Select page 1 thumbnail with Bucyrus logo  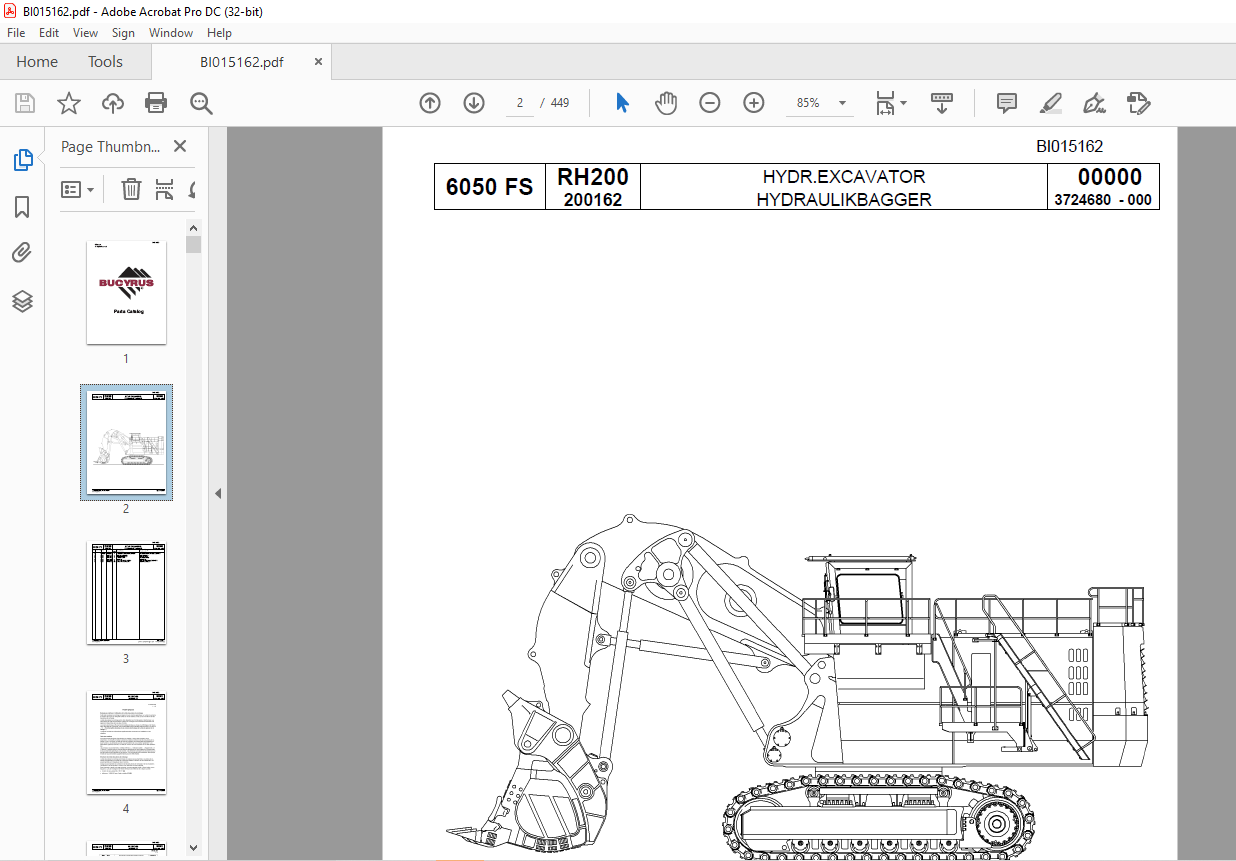pos(126,292)
